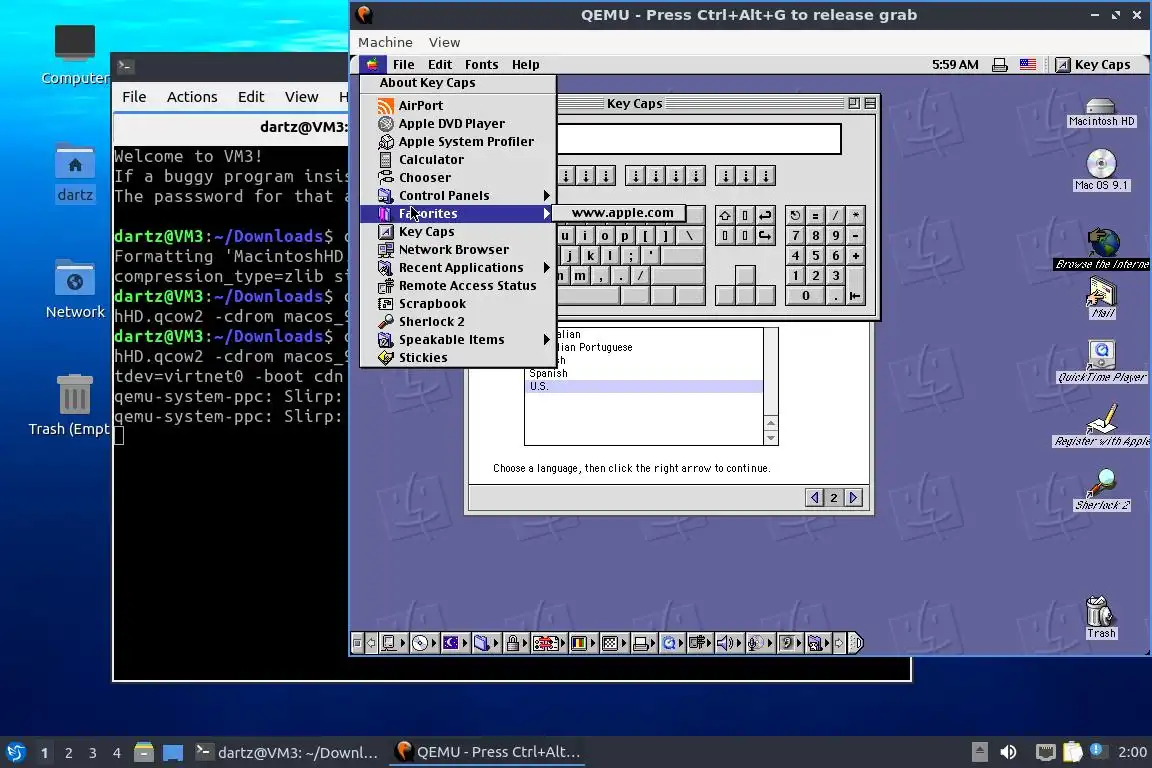
Task: Click the left arrow in setup assistant
Action: coord(814,498)
